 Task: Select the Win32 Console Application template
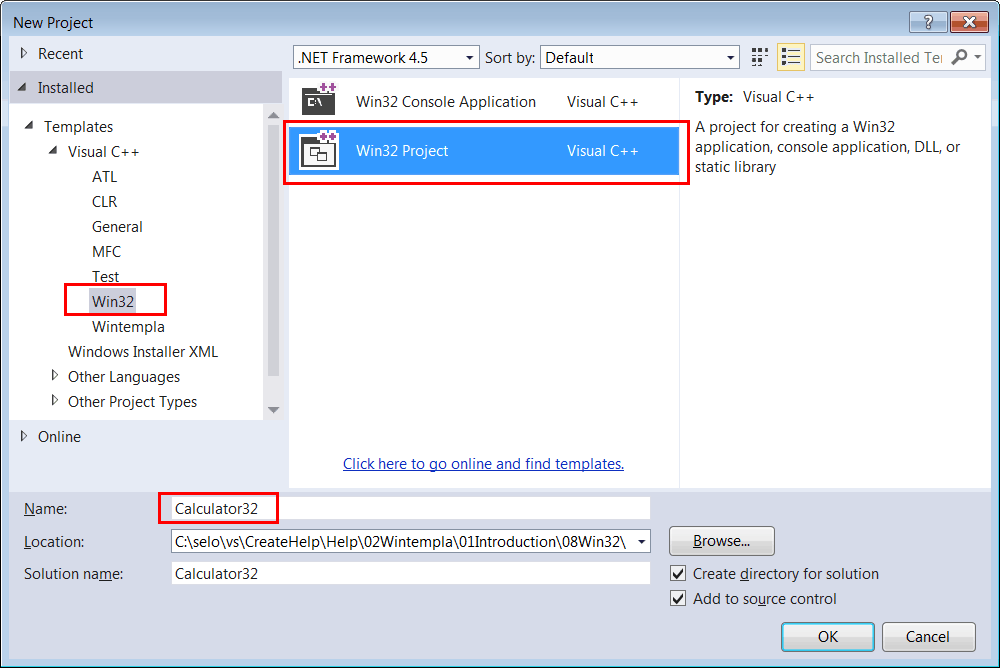point(484,101)
